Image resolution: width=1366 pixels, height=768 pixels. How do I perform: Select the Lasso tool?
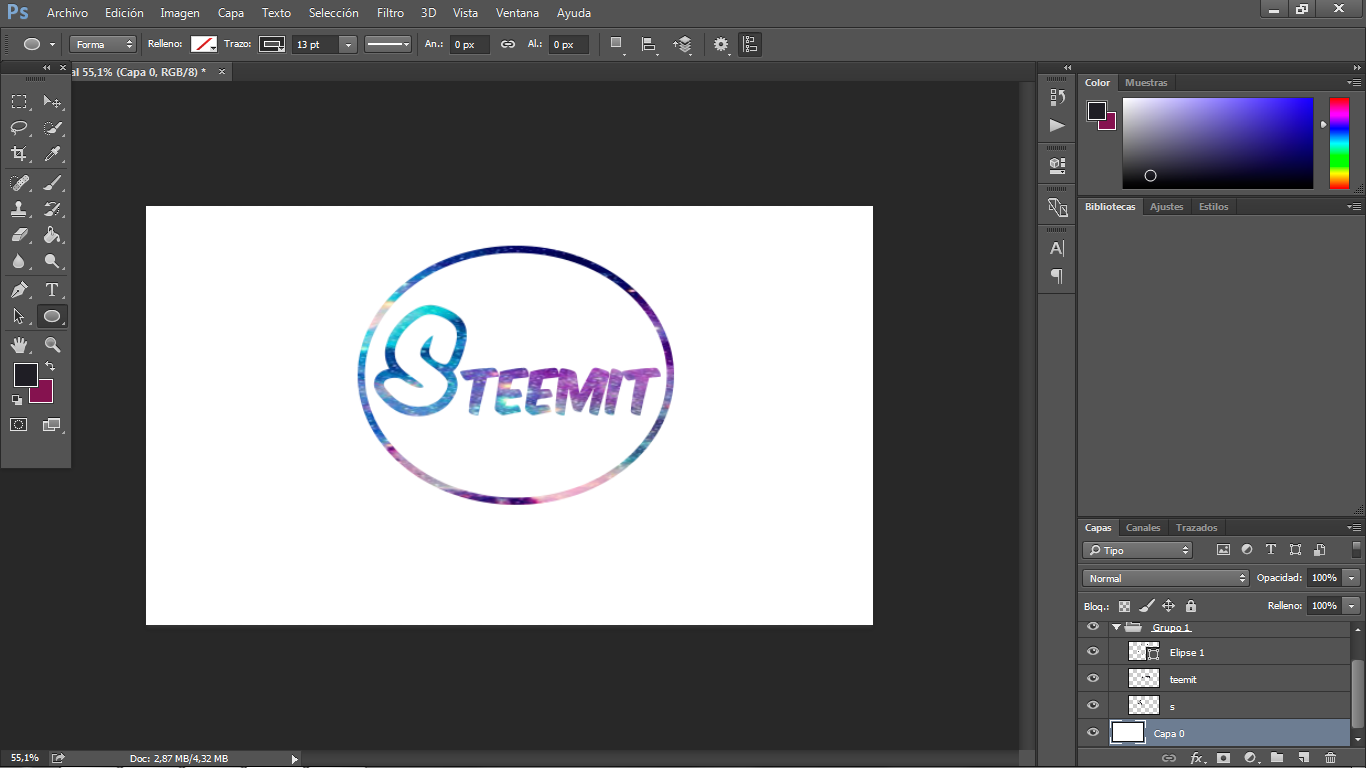point(19,127)
